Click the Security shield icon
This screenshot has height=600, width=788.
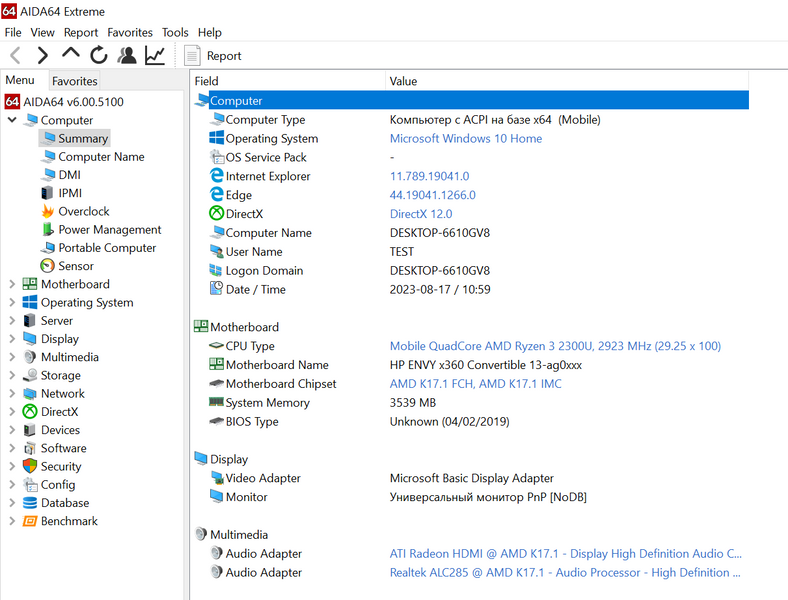pos(30,466)
